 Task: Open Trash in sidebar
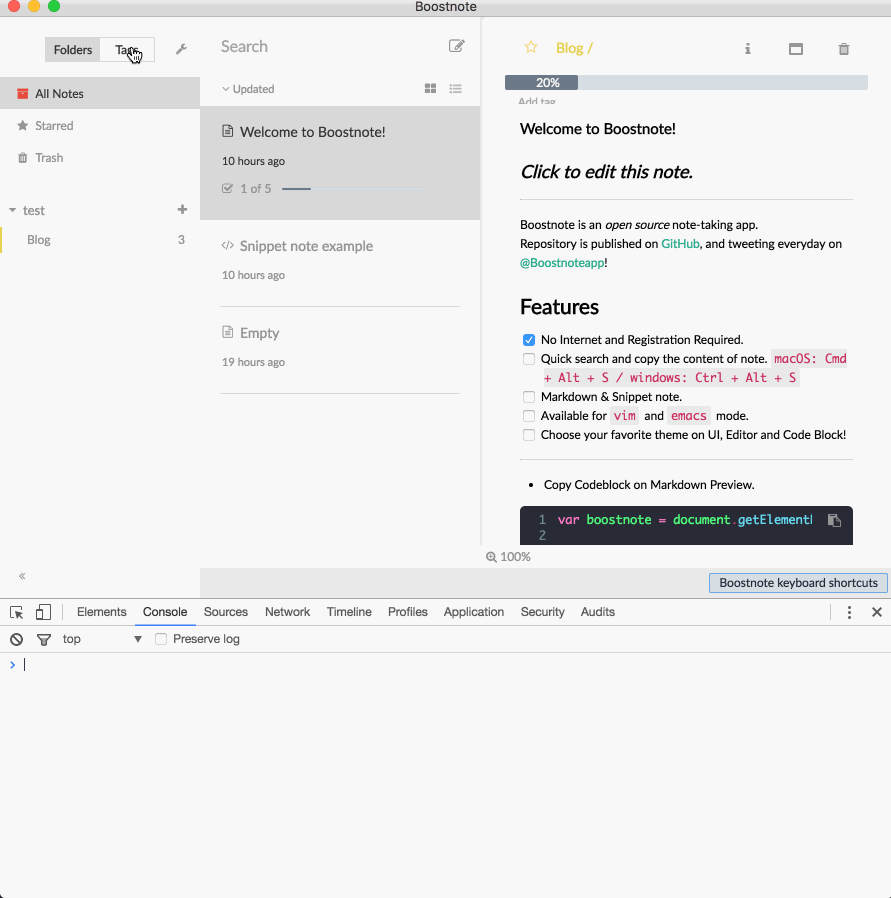[100, 157]
